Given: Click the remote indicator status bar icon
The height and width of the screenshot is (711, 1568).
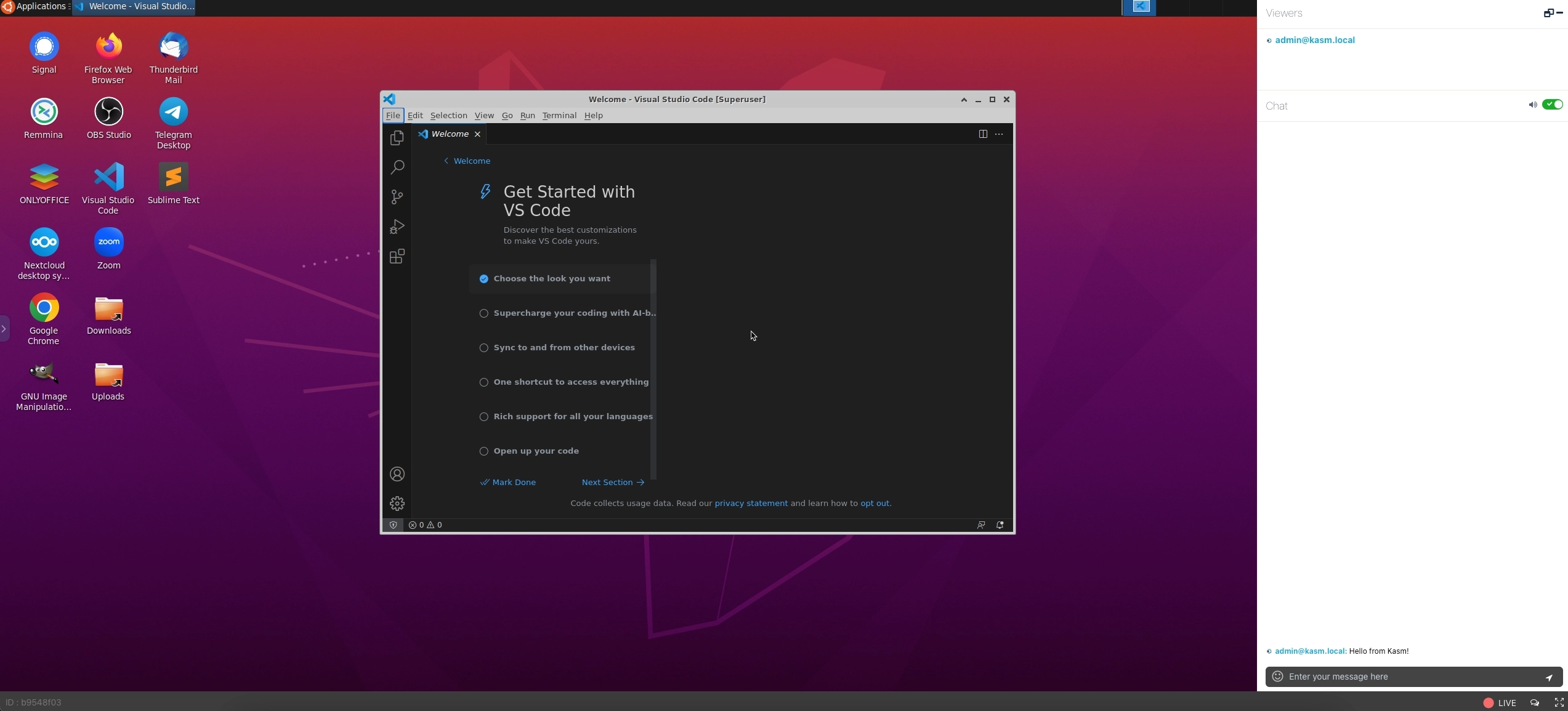Looking at the screenshot, I should tap(392, 525).
